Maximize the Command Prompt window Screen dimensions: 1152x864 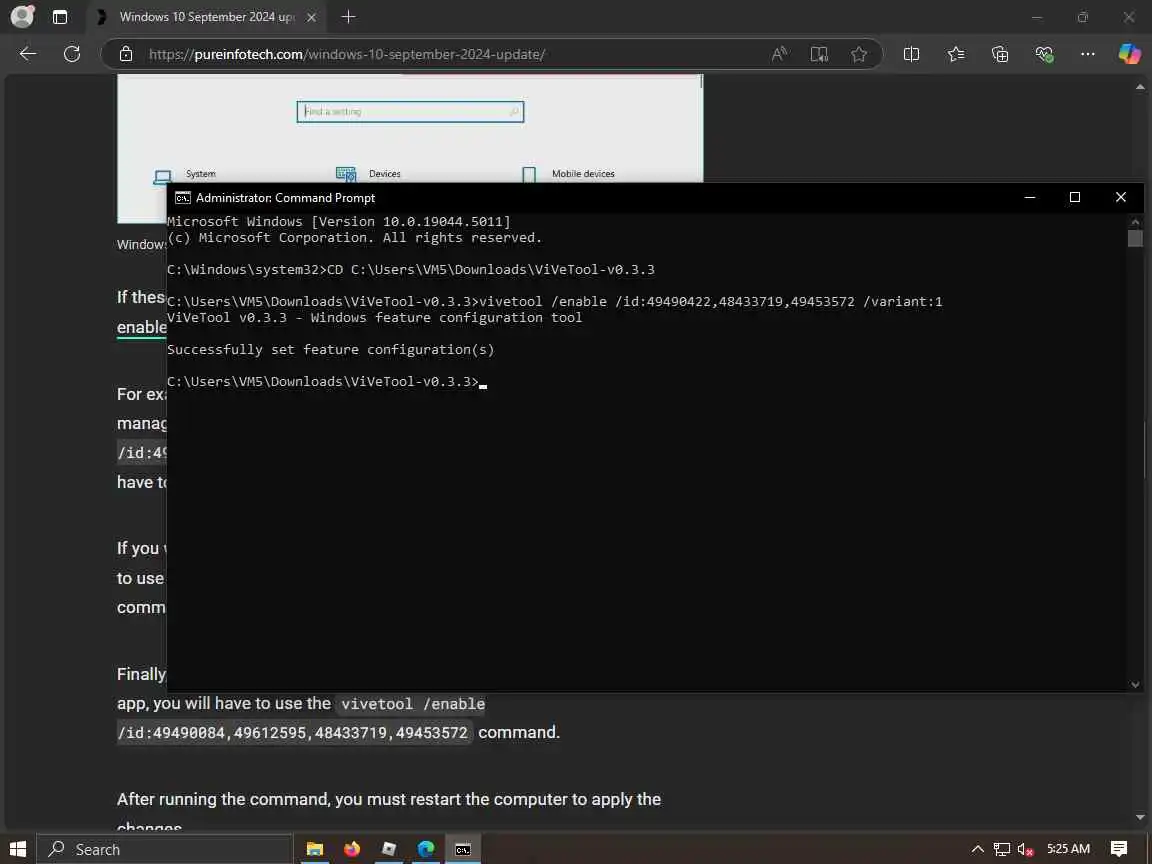pos(1075,197)
